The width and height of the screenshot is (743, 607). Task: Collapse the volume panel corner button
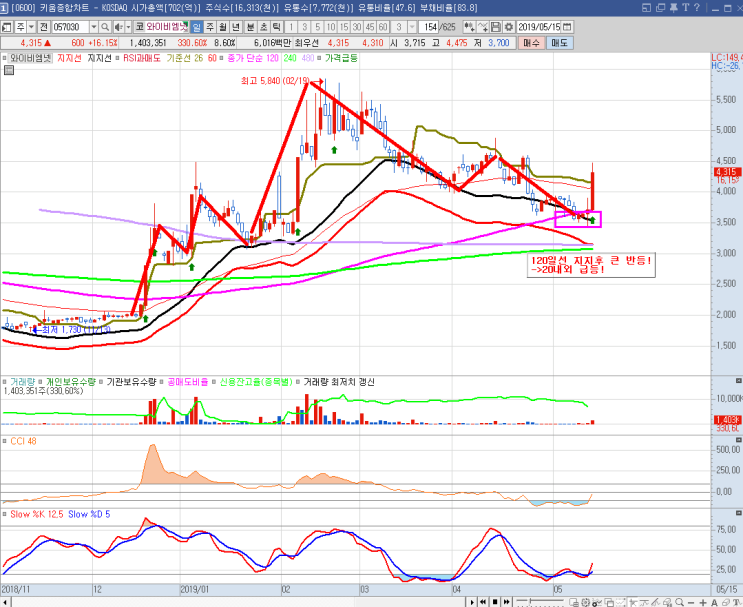coord(738,381)
